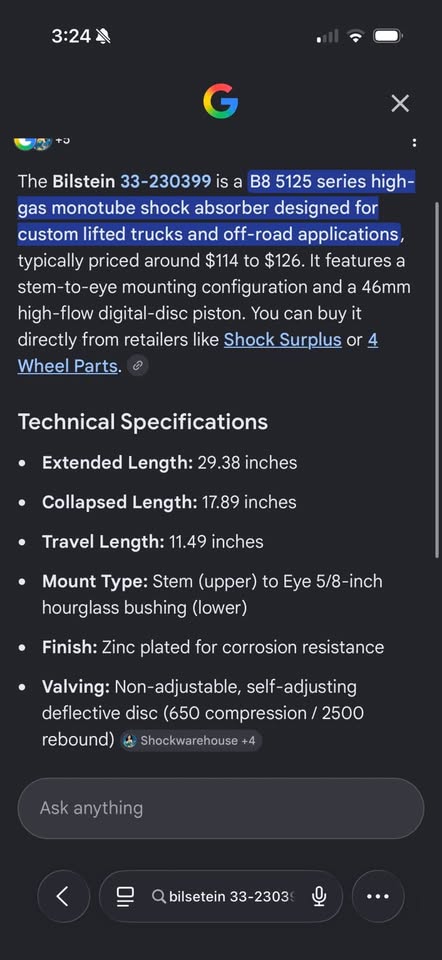442x960 pixels.
Task: Tap the highlighted B8 5125 series text
Action: coord(216,208)
